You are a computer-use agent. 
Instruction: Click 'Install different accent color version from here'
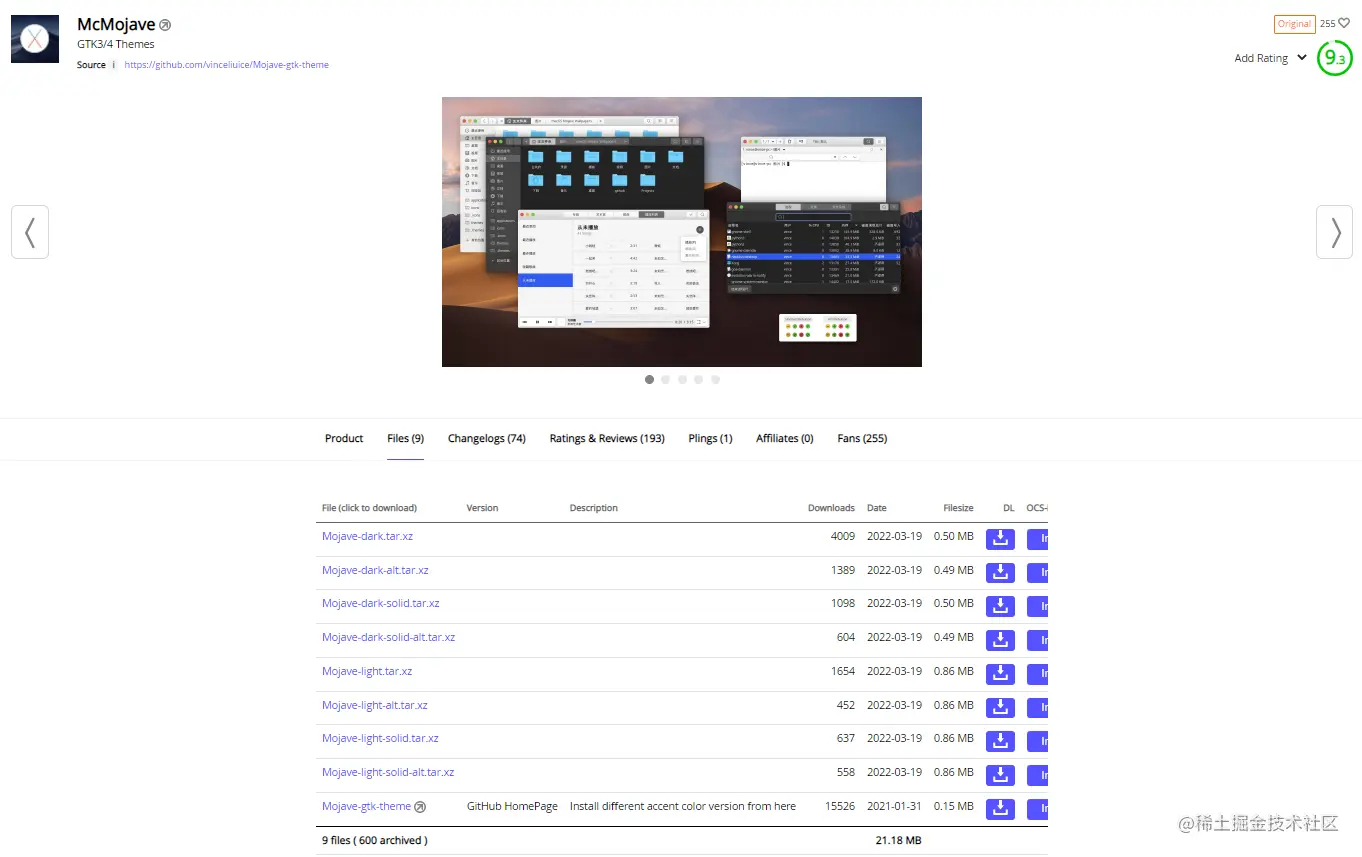(683, 807)
